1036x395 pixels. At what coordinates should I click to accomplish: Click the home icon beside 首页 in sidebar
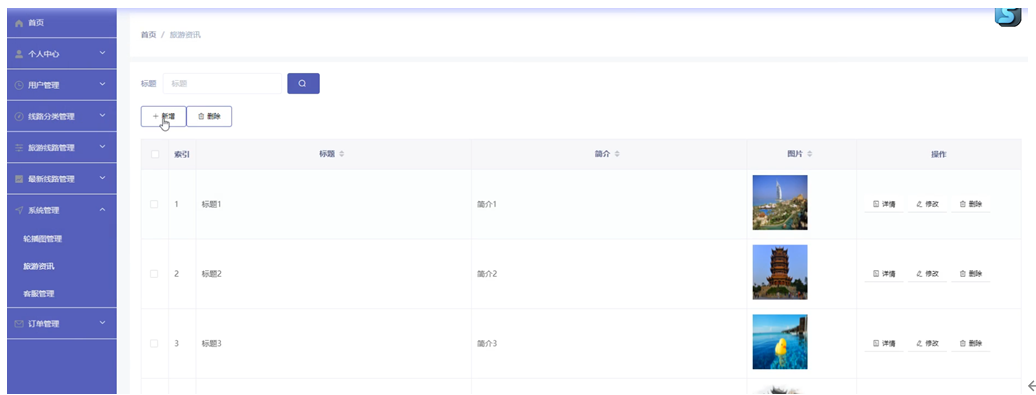[x=19, y=23]
